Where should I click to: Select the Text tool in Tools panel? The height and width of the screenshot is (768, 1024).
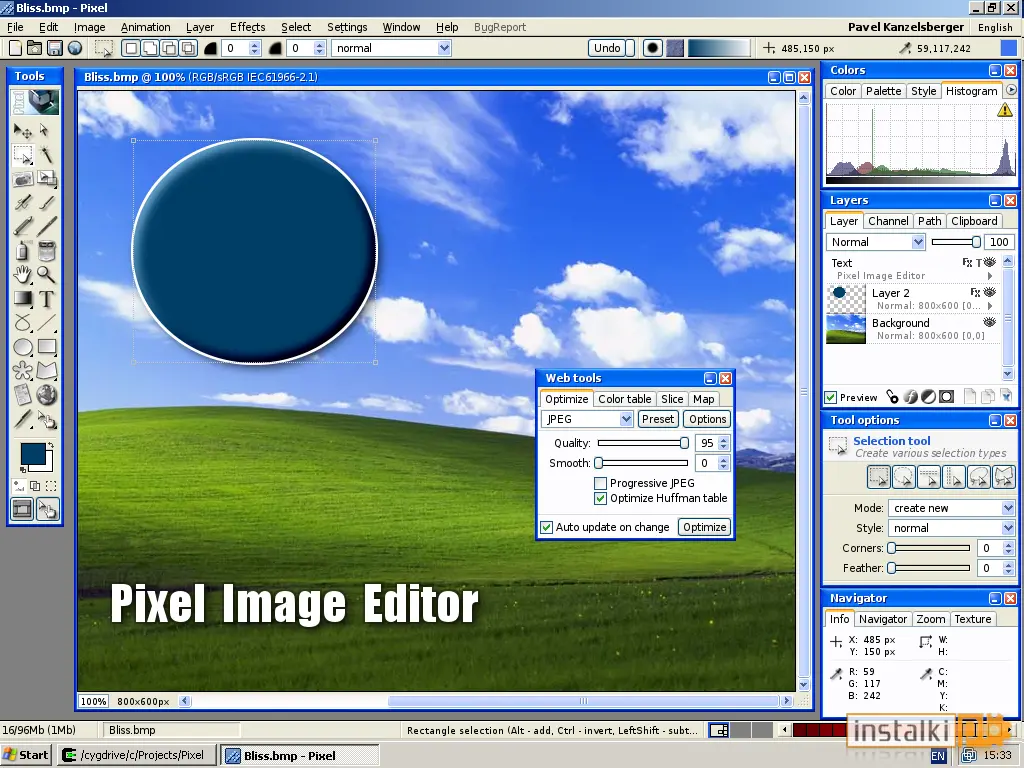pyautogui.click(x=46, y=299)
